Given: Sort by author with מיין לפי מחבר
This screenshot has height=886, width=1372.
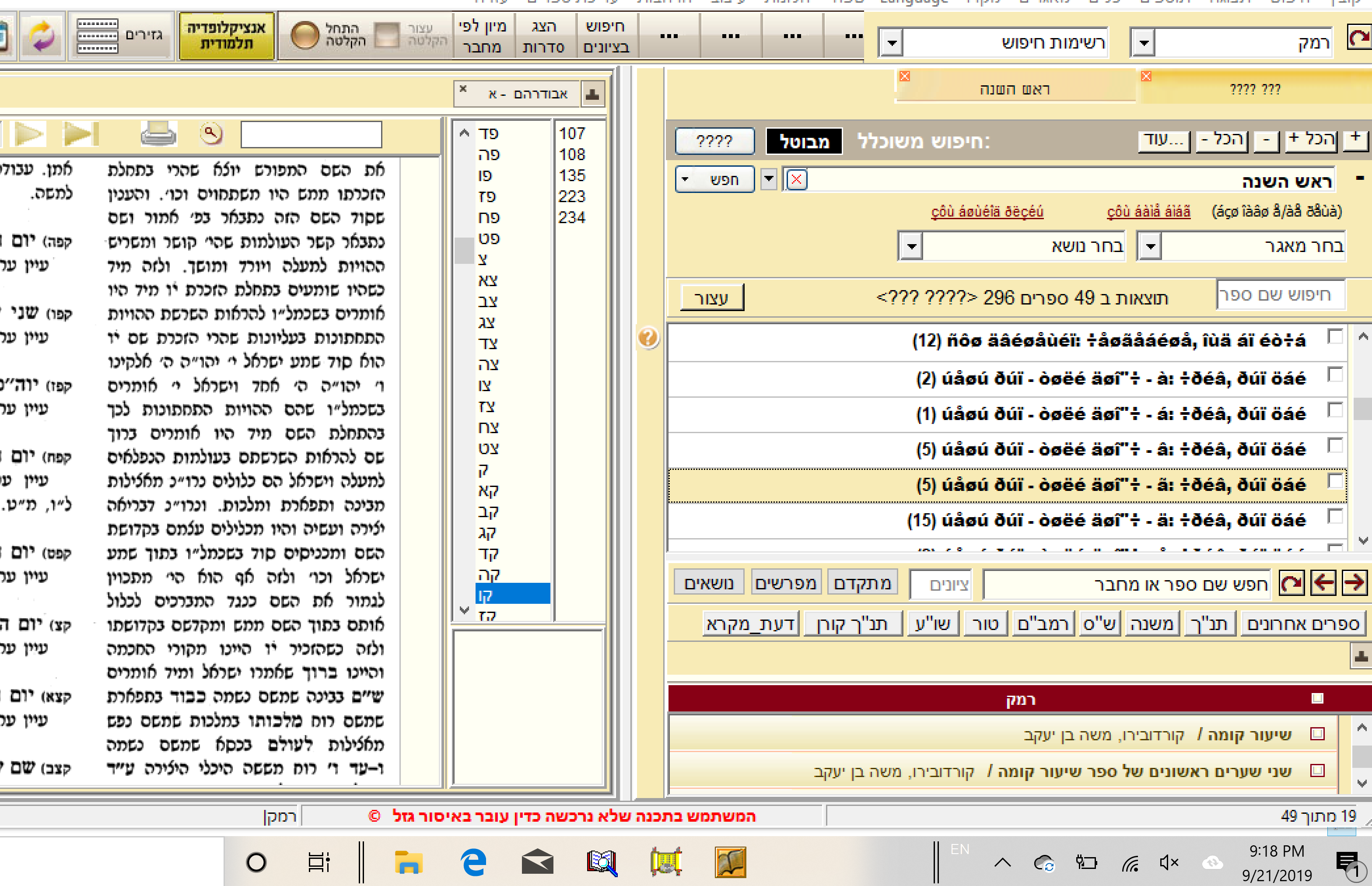Looking at the screenshot, I should (x=482, y=36).
